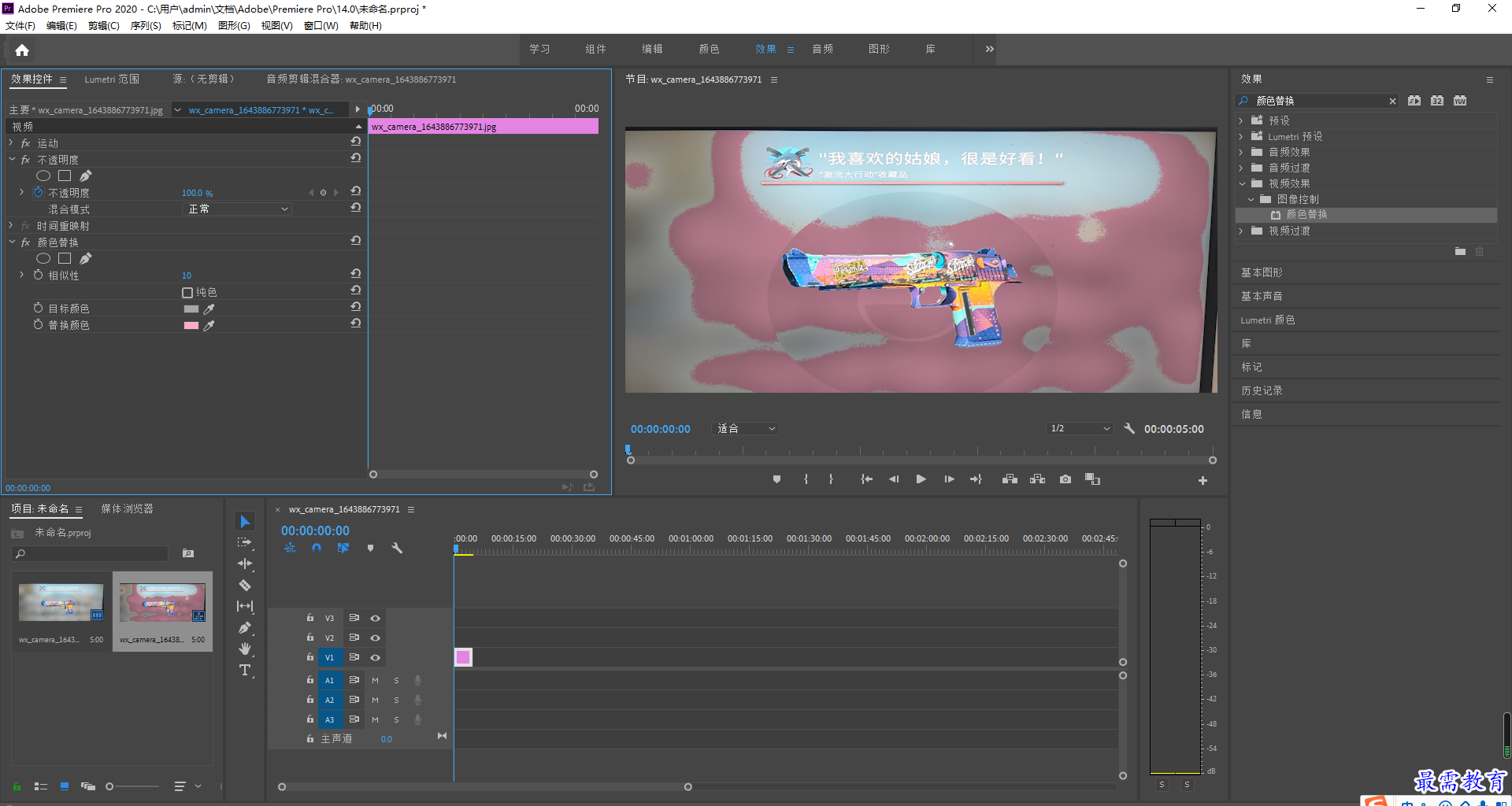Reset the 相似性 parameter
The height and width of the screenshot is (806, 1512).
[x=356, y=274]
